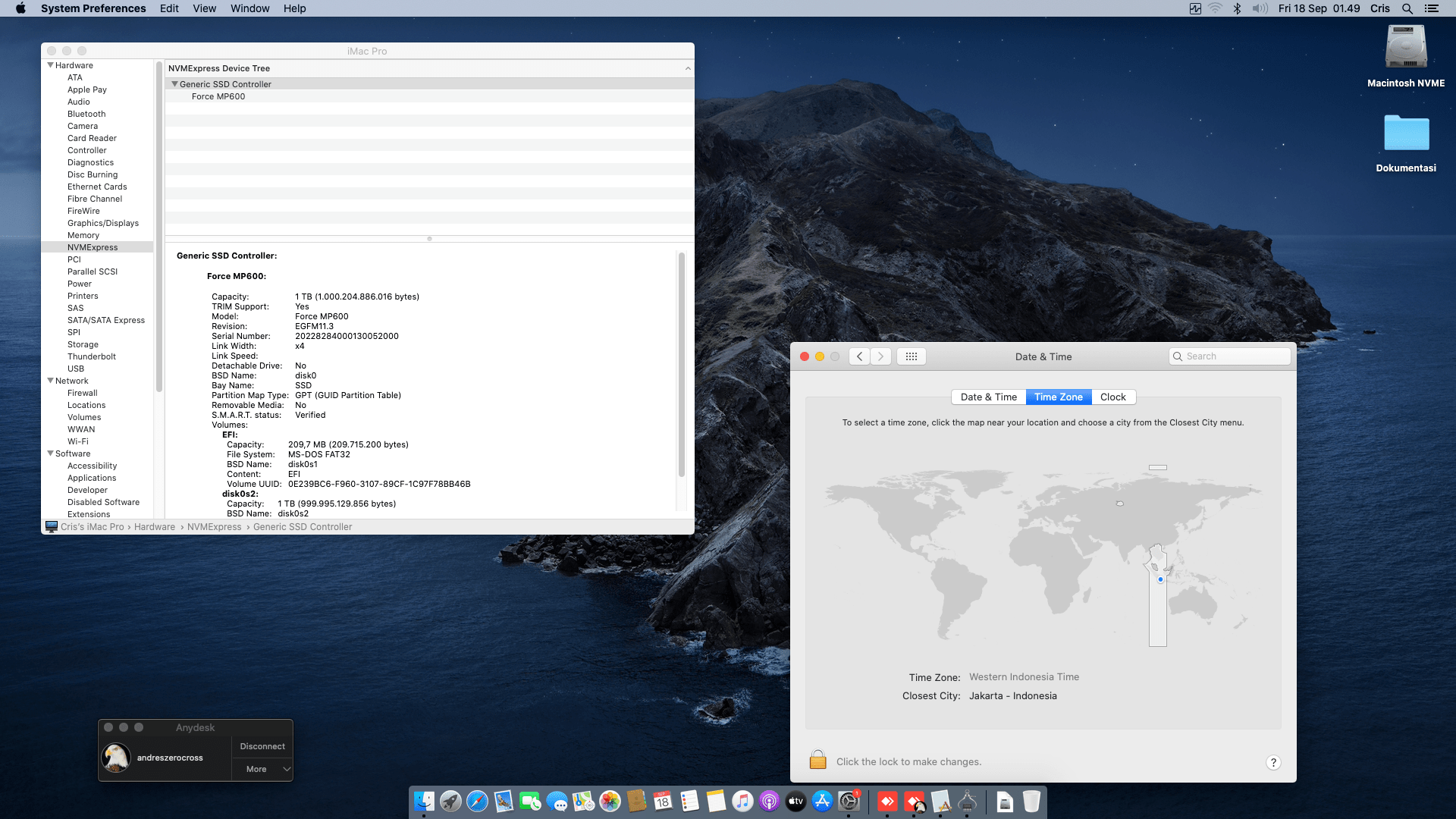The image size is (1456, 819).
Task: Open Reminders from the dock
Action: coord(689,801)
